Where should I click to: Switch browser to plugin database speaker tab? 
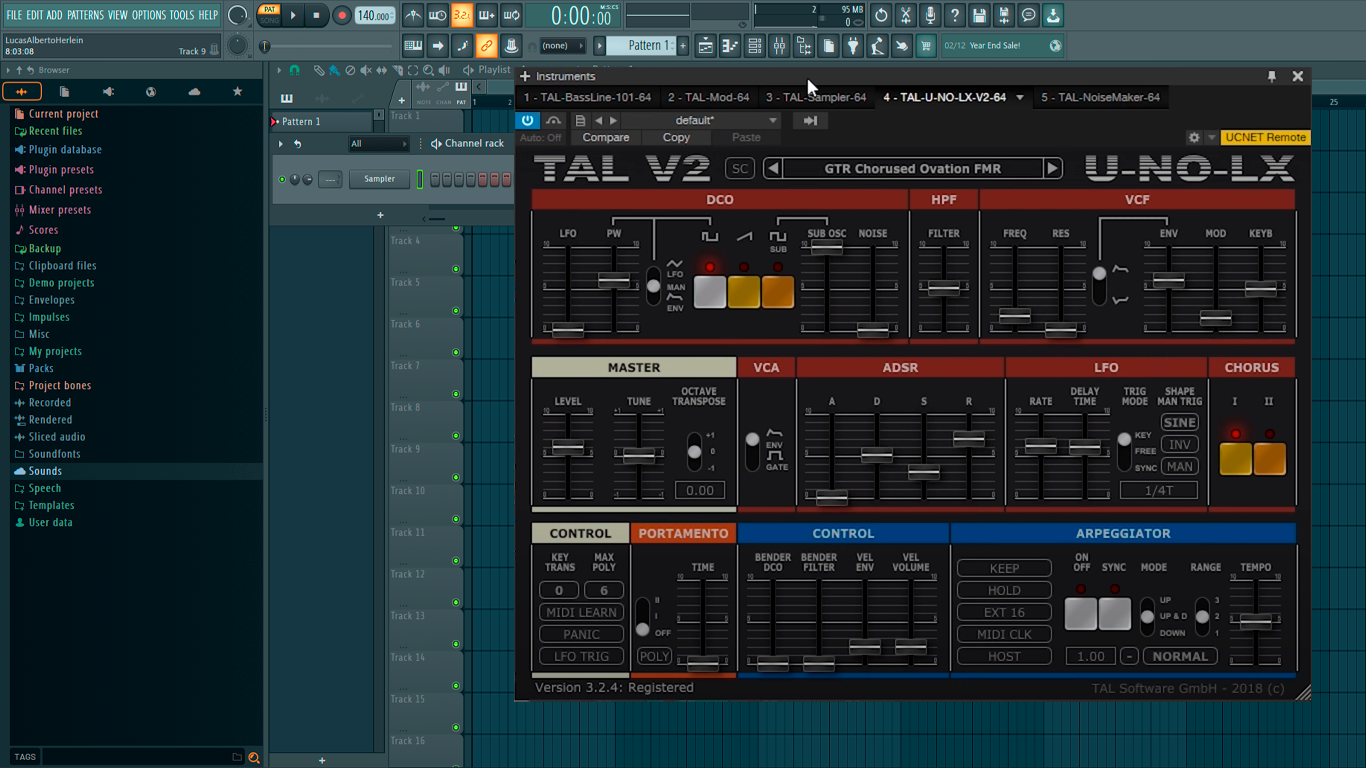pos(108,91)
